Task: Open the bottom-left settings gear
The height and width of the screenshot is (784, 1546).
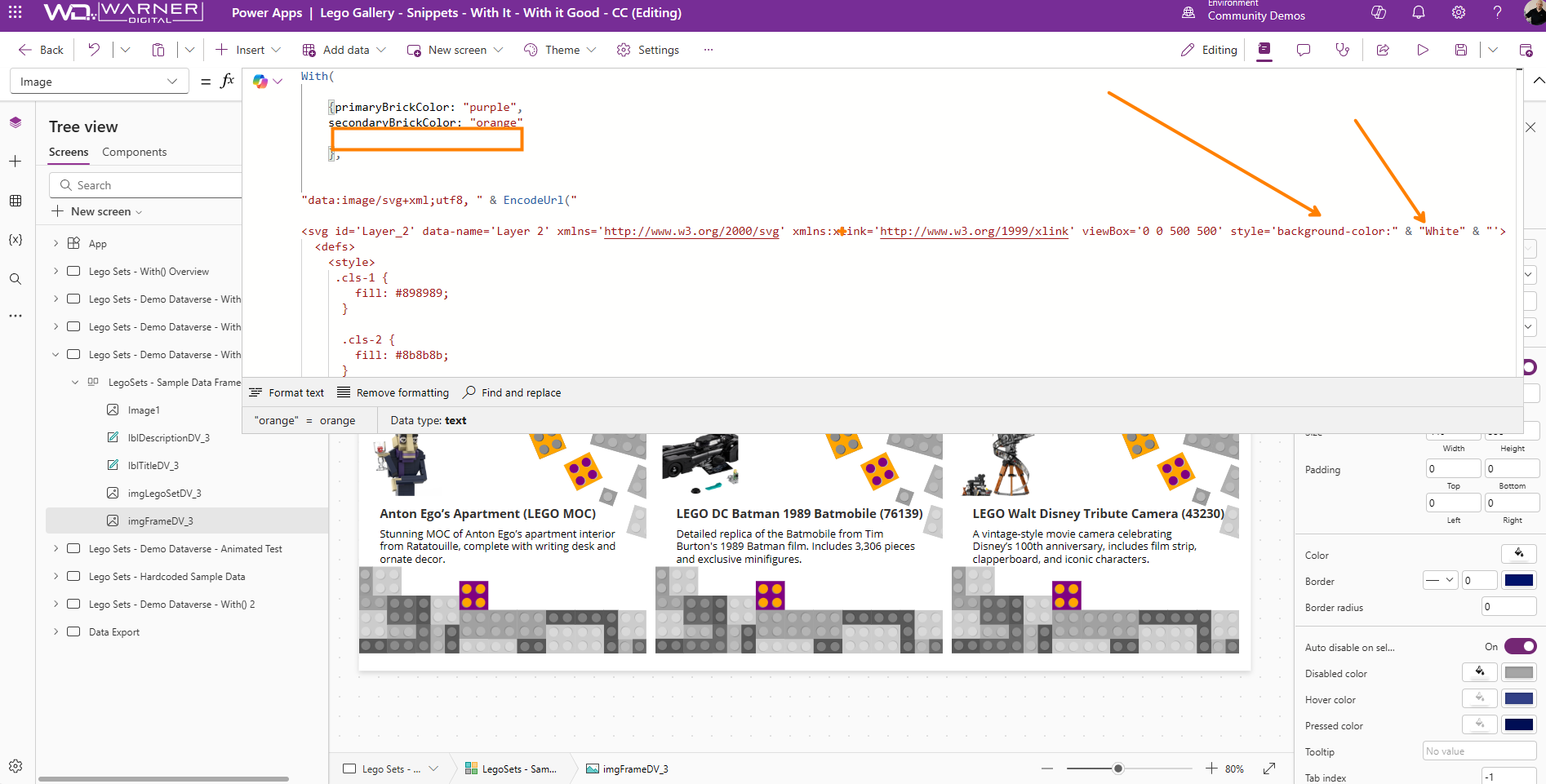Action: (x=16, y=766)
